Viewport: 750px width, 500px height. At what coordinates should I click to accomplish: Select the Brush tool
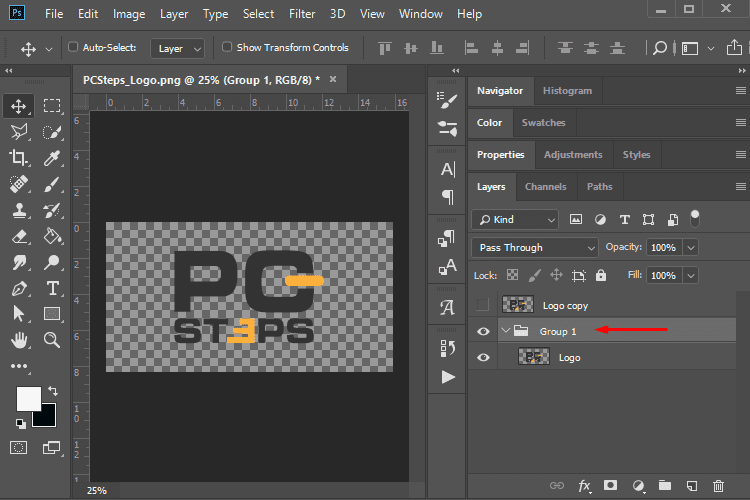[x=52, y=184]
